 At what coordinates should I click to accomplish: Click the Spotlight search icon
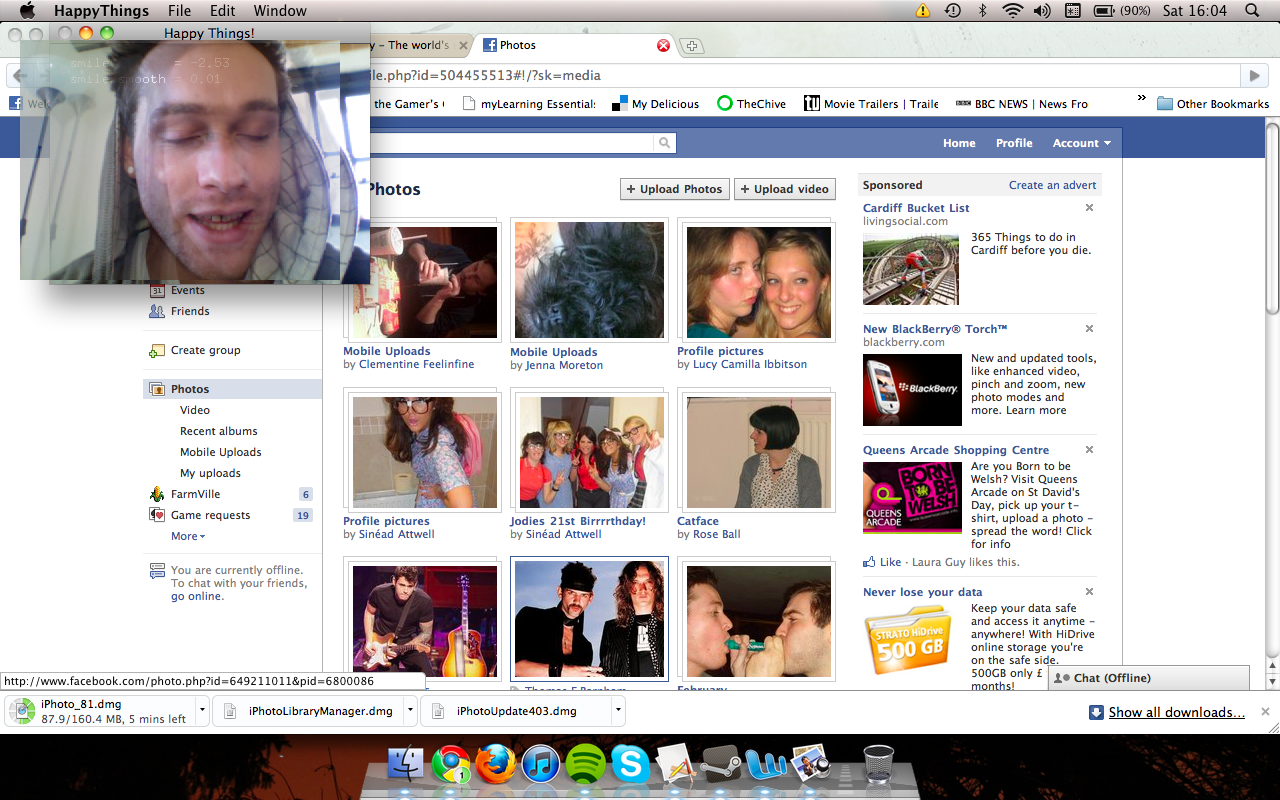coord(1252,11)
